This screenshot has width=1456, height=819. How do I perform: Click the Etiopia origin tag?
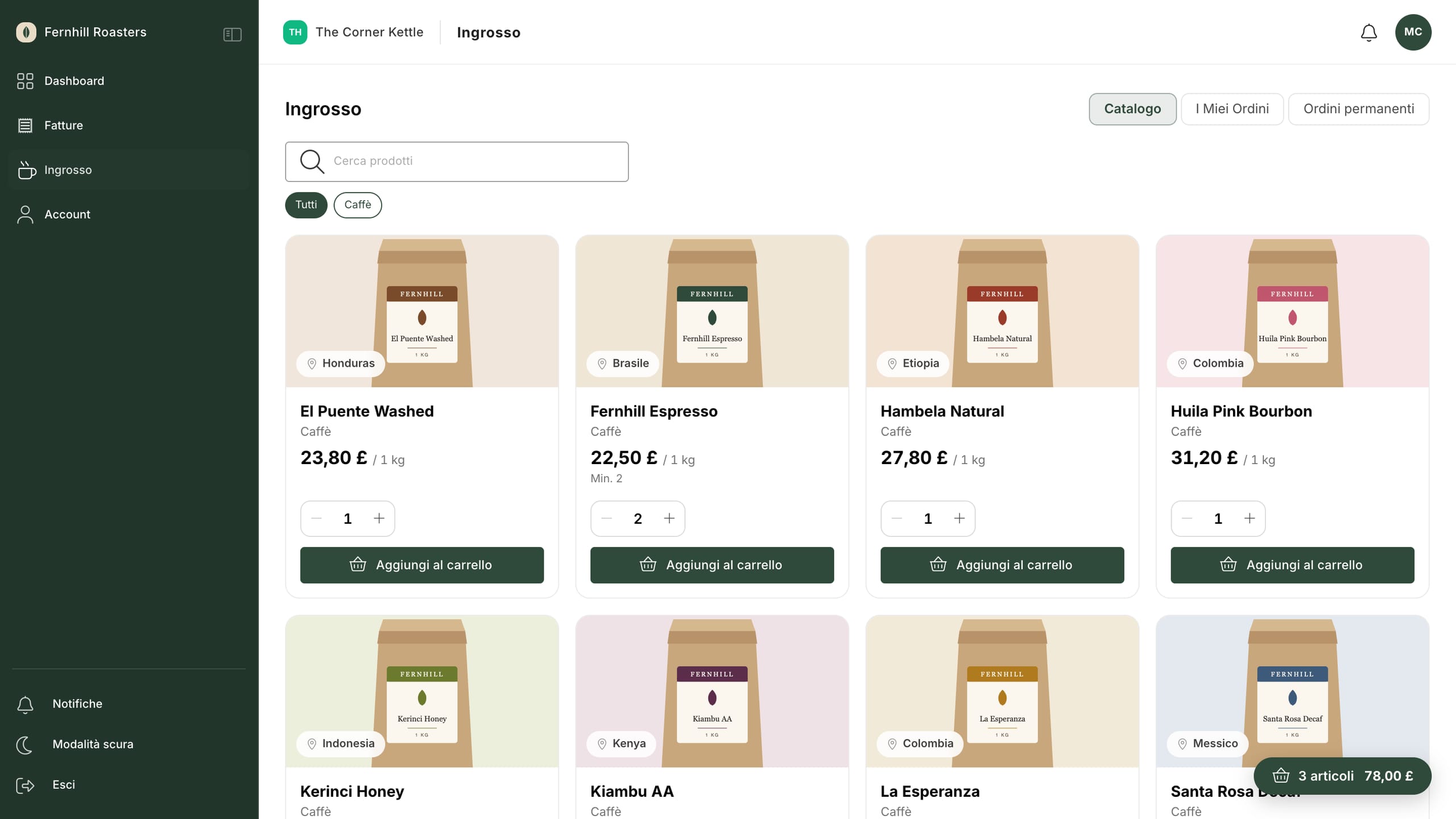(913, 363)
